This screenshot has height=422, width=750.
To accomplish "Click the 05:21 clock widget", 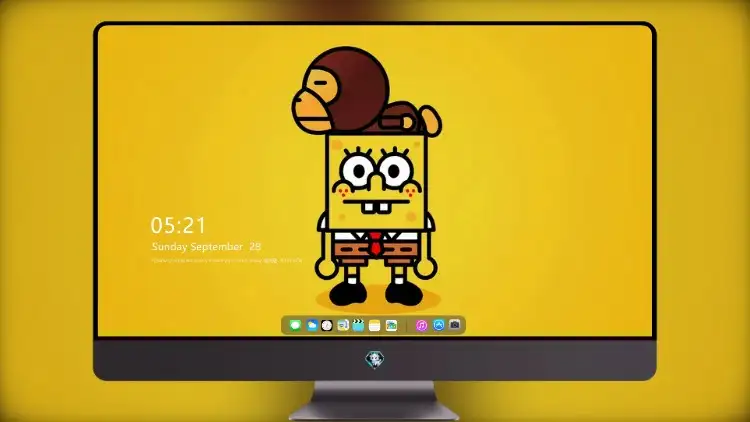I will [178, 225].
